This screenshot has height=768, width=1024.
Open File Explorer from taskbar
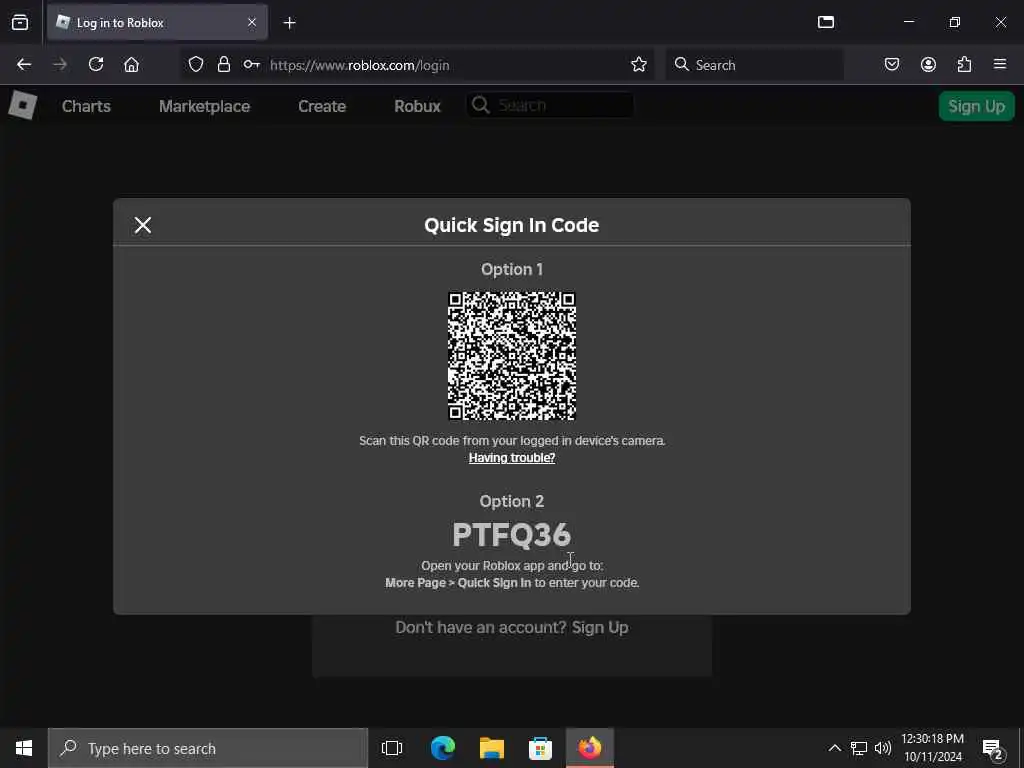pos(492,748)
